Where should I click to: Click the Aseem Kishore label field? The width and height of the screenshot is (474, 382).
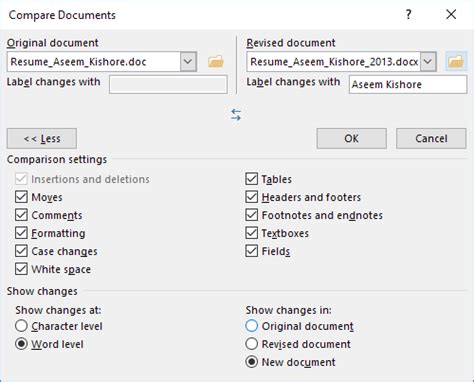point(408,84)
